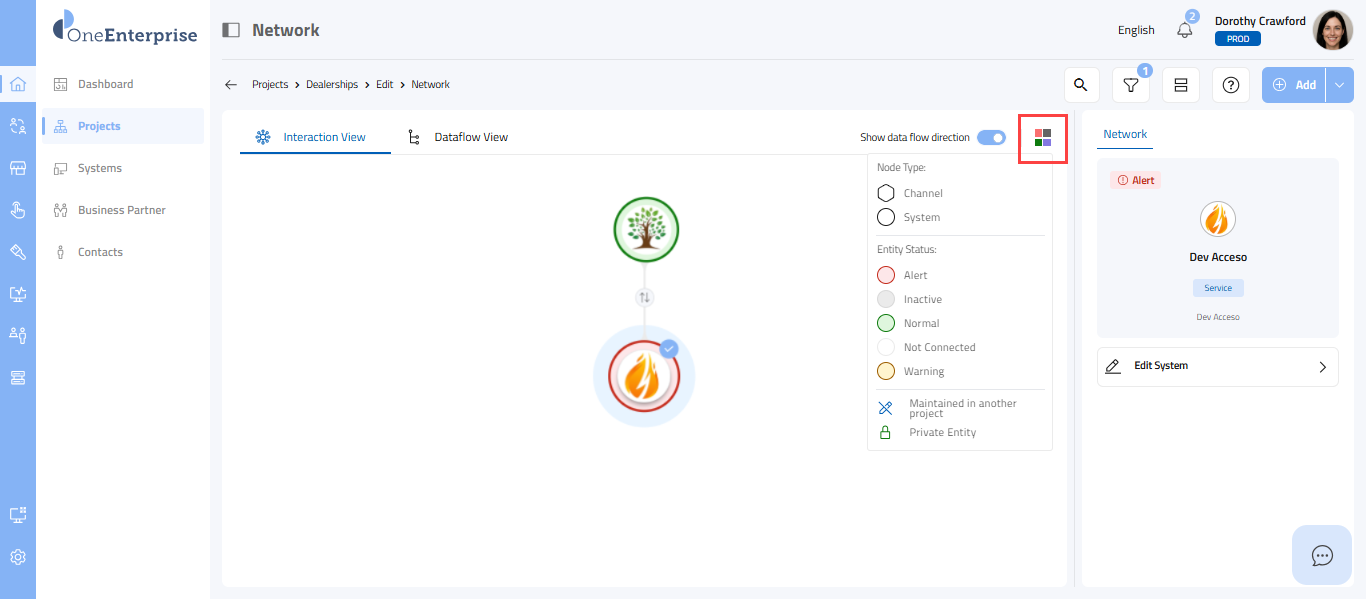The image size is (1366, 599).
Task: Open Systems in the sidebar menu
Action: coord(100,168)
